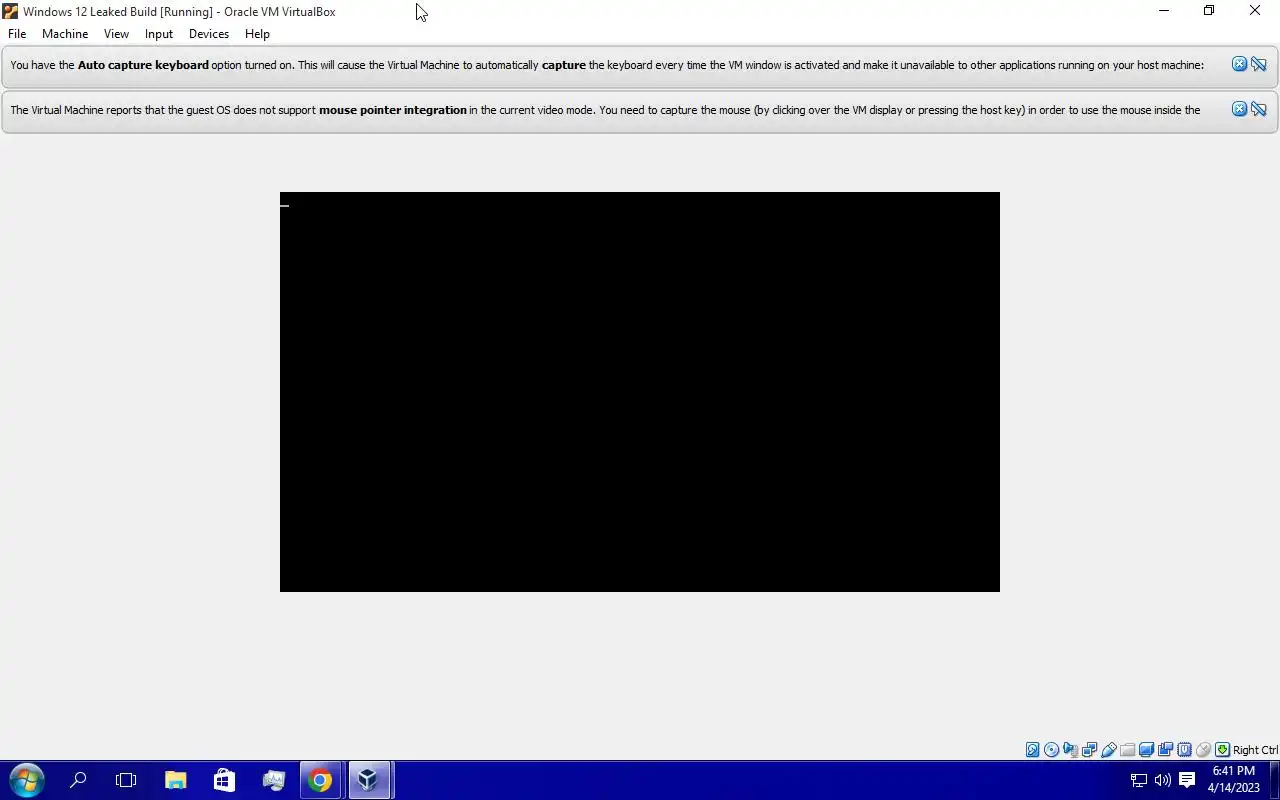Screen dimensions: 1280x800
Task: Click the keyboard capture green arrow icon
Action: pyautogui.click(x=1222, y=750)
